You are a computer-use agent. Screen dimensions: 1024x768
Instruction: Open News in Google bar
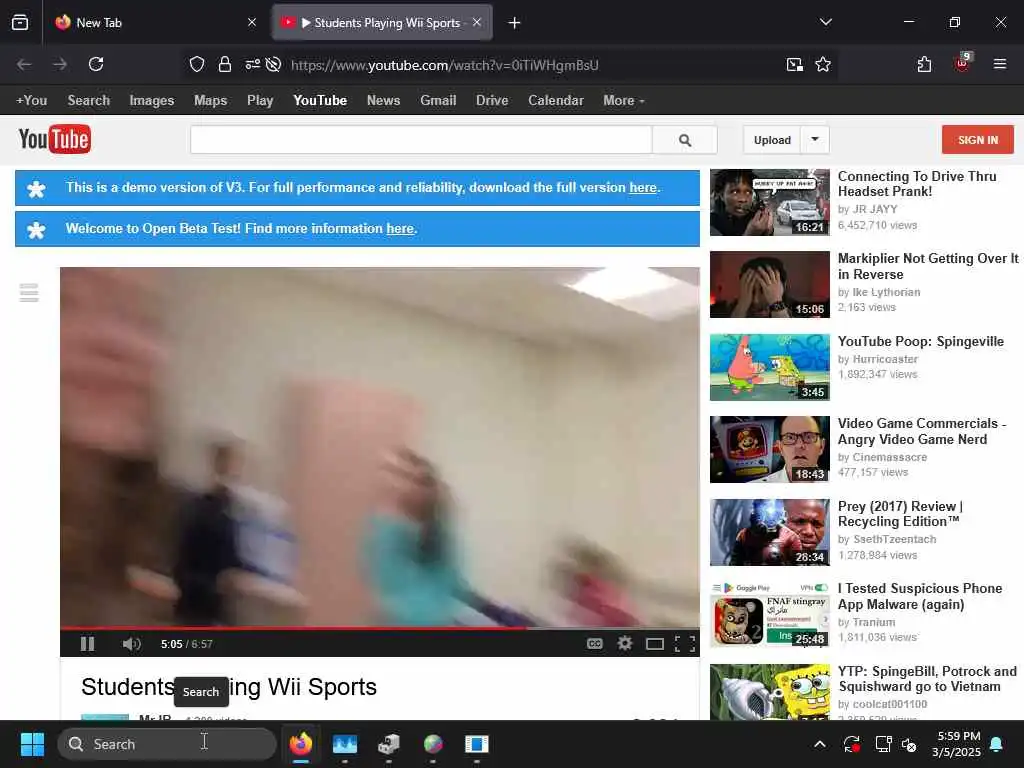(x=383, y=101)
